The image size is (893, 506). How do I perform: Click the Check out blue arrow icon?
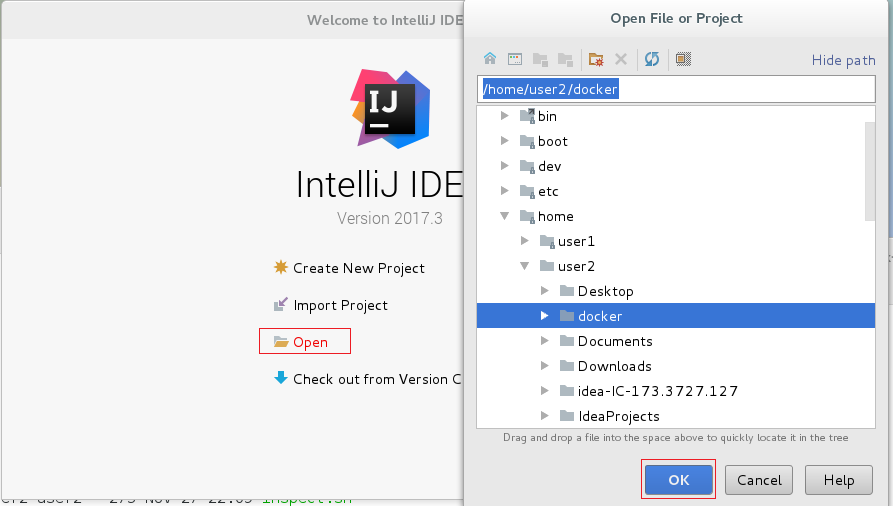[x=281, y=378]
